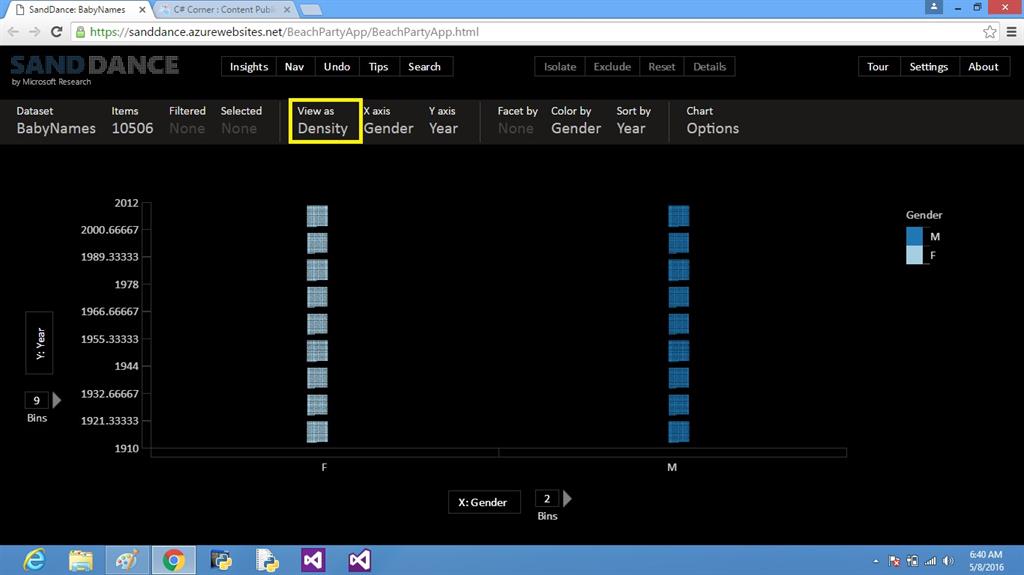Open the Settings panel
Screen dimensions: 1024x575
pos(929,67)
